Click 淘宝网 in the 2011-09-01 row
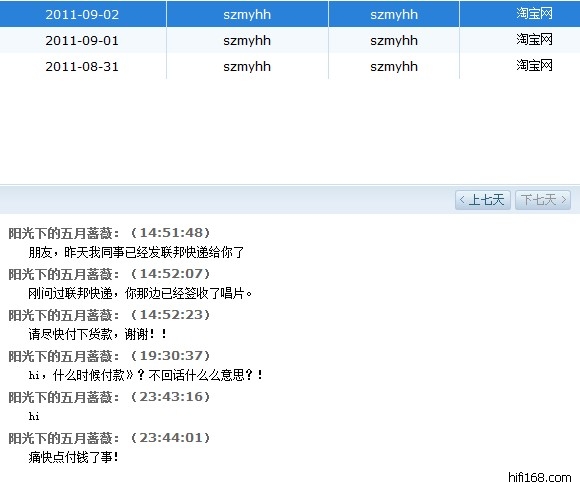 click(x=535, y=40)
